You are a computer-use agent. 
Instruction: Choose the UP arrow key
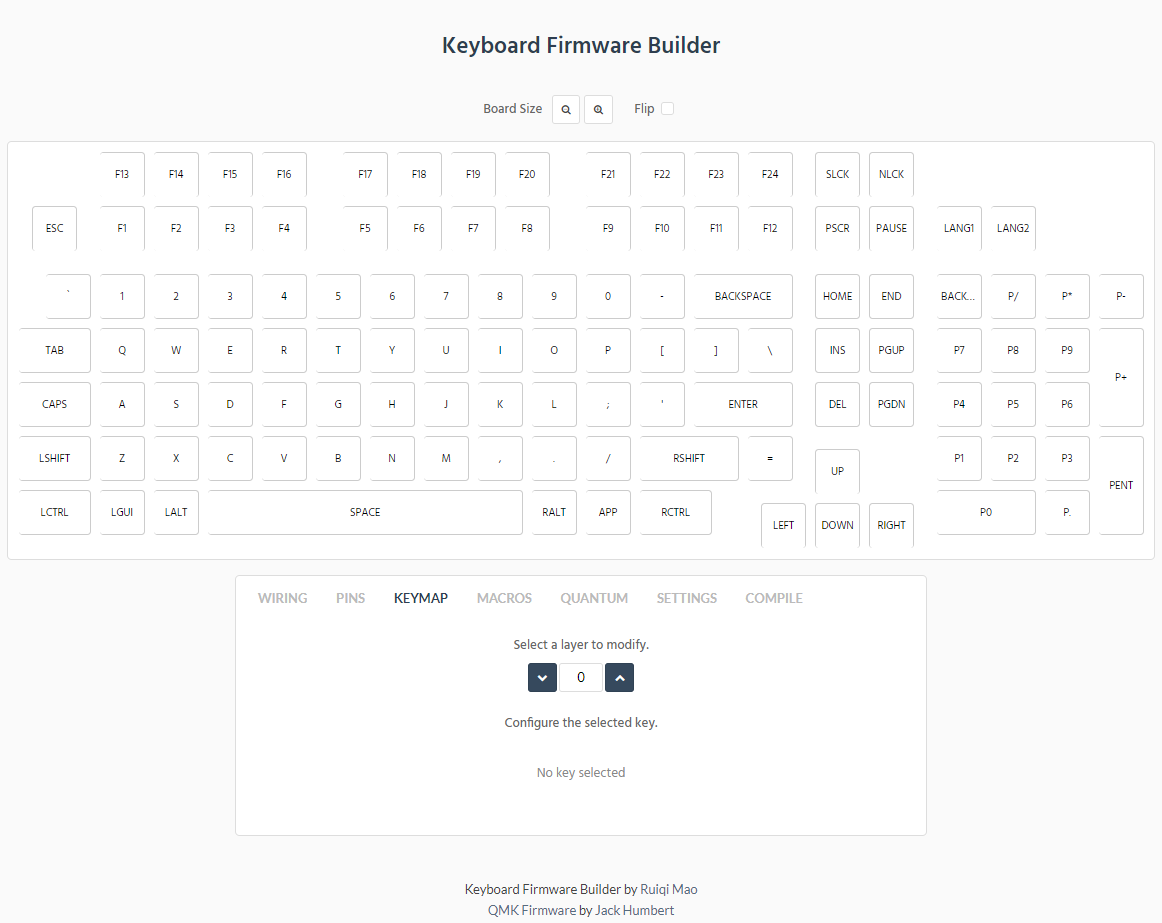click(x=837, y=471)
